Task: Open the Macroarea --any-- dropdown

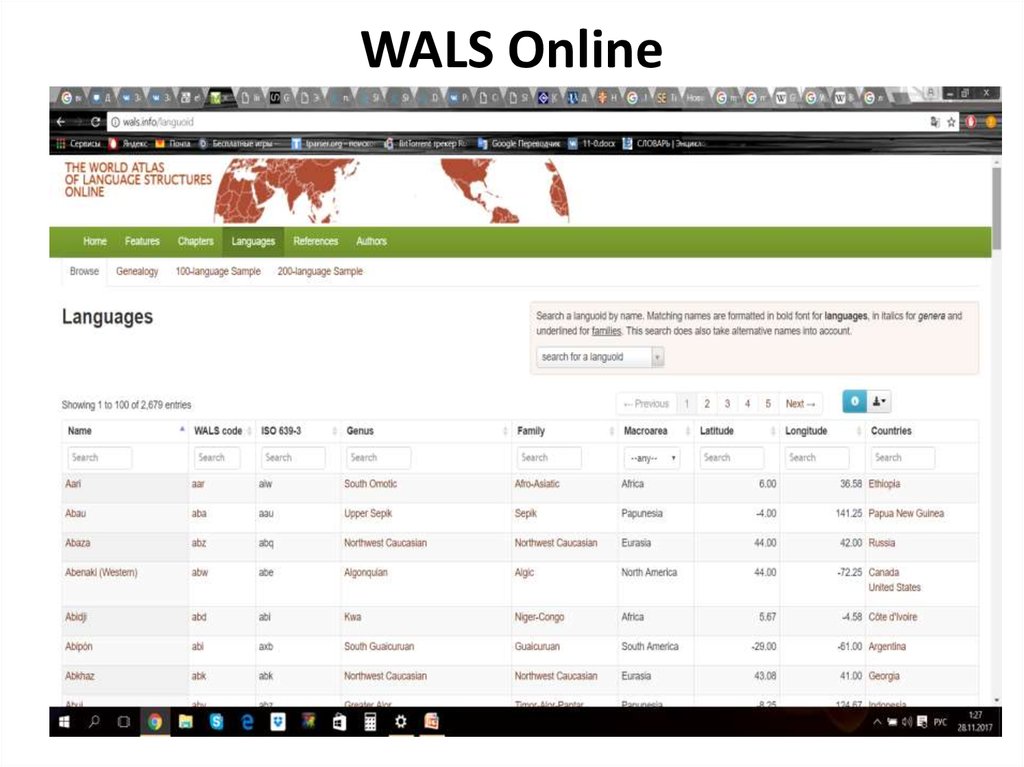Action: point(652,457)
